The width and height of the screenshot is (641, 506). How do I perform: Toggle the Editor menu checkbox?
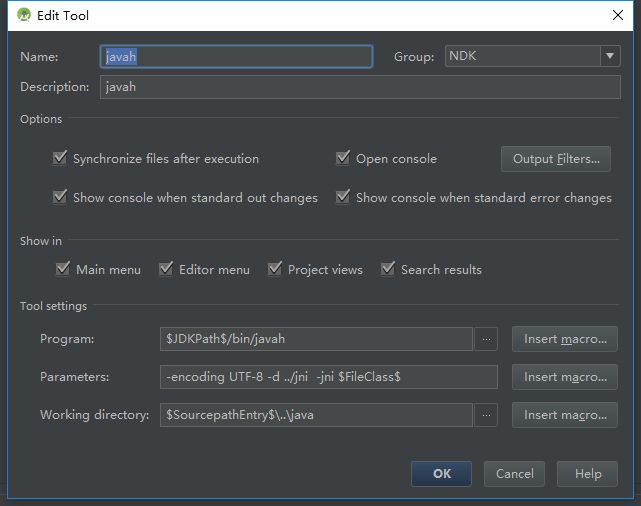(166, 270)
